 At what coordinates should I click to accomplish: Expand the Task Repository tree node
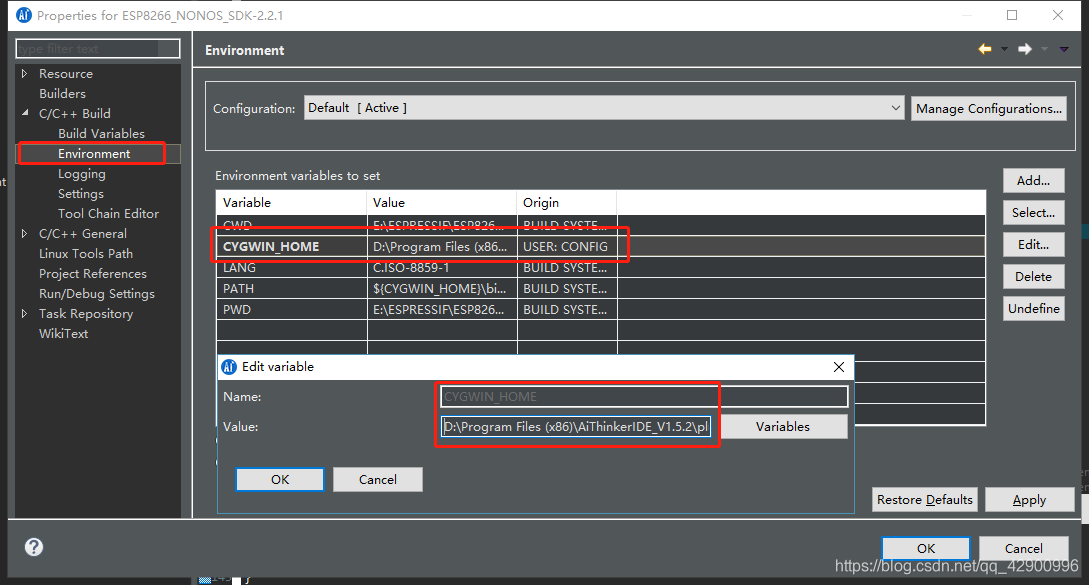tap(25, 313)
